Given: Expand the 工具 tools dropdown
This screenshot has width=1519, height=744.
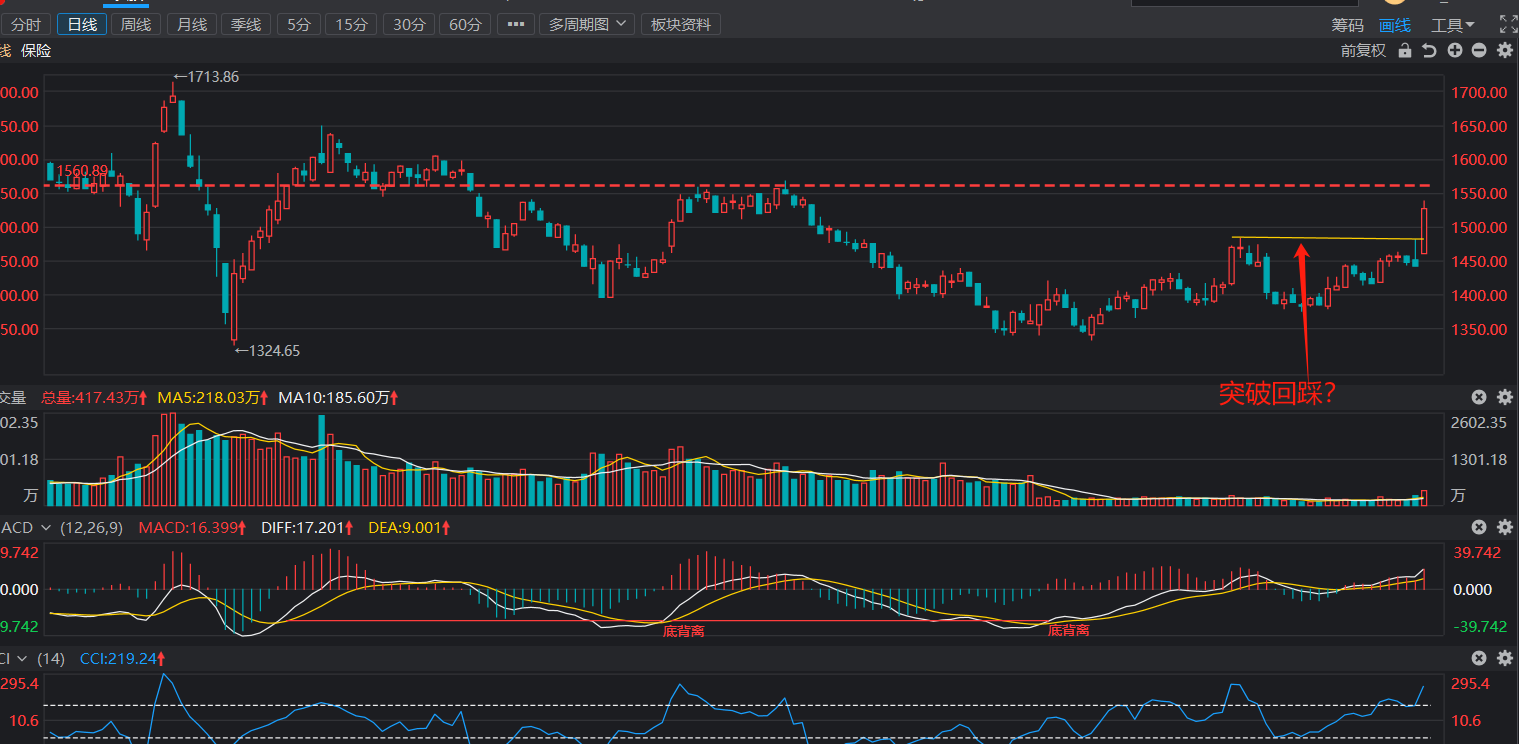Looking at the screenshot, I should tap(1453, 25).
